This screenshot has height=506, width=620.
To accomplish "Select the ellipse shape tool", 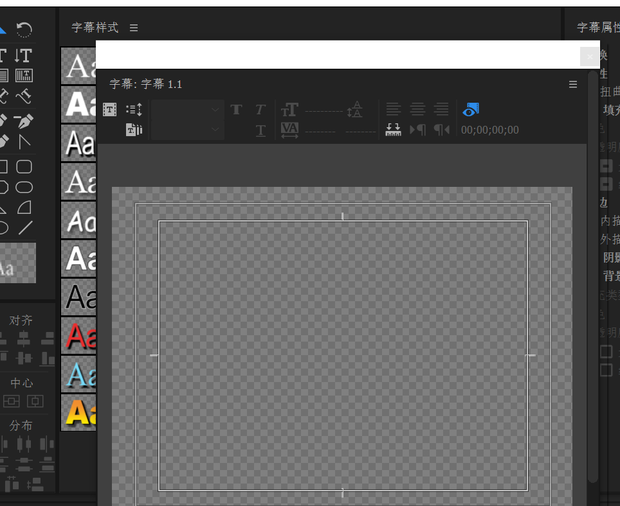I will coord(24,187).
